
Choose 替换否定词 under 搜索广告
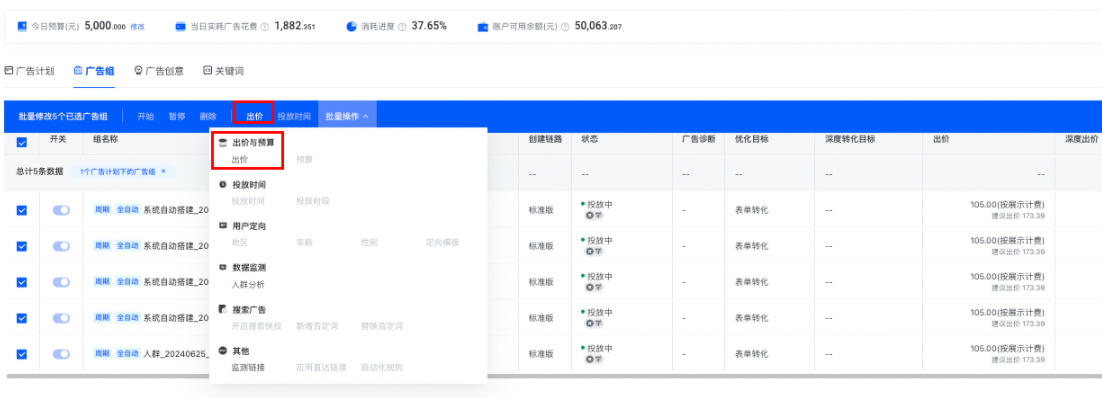pyautogui.click(x=382, y=326)
